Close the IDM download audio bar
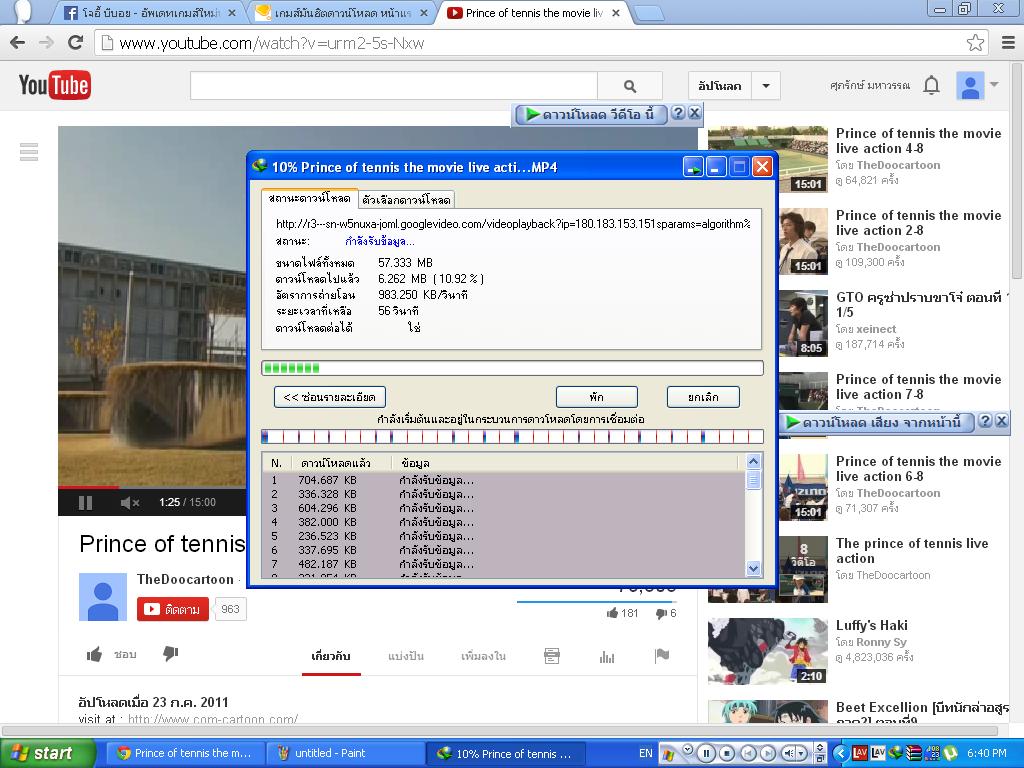 (1002, 421)
